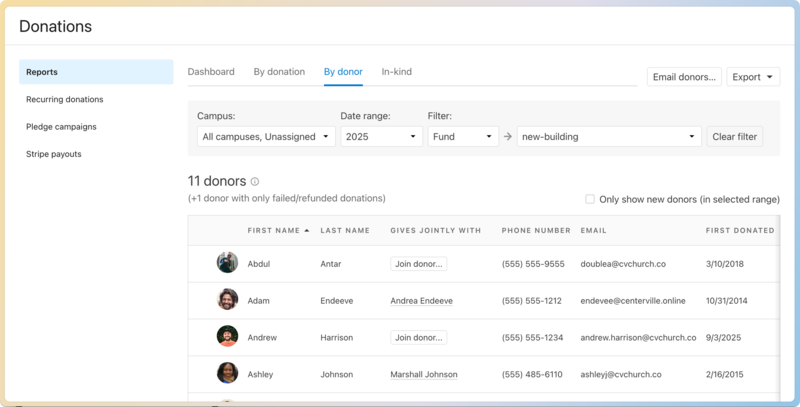800x407 pixels.
Task: Open Andrea Endeeve joint donor link
Action: [x=421, y=301]
